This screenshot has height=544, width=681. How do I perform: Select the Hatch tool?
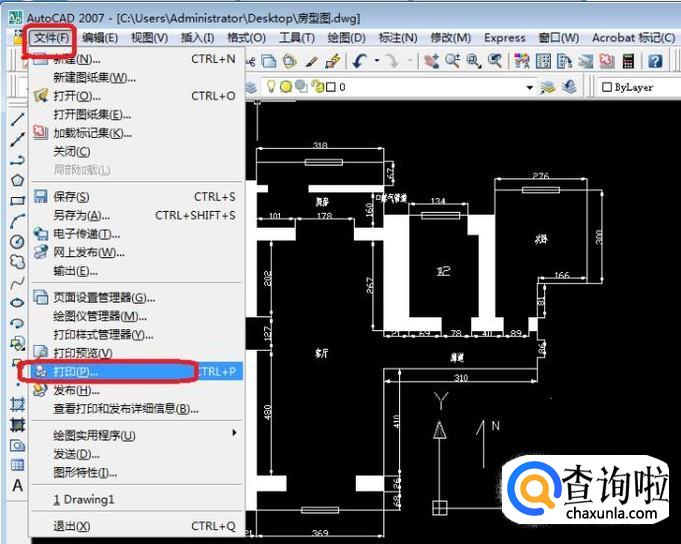pyautogui.click(x=17, y=404)
